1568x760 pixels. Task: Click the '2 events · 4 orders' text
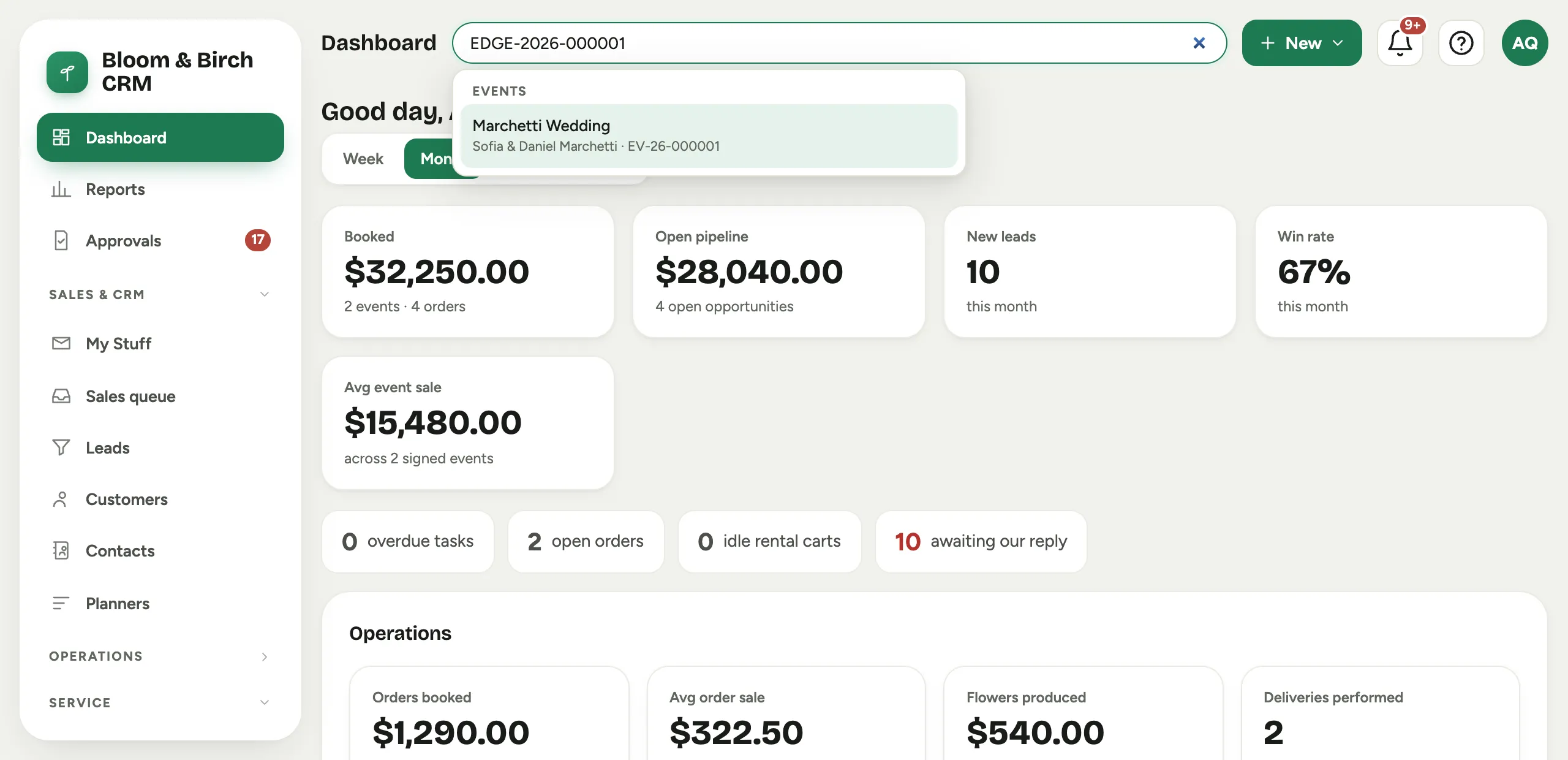pyautogui.click(x=405, y=306)
